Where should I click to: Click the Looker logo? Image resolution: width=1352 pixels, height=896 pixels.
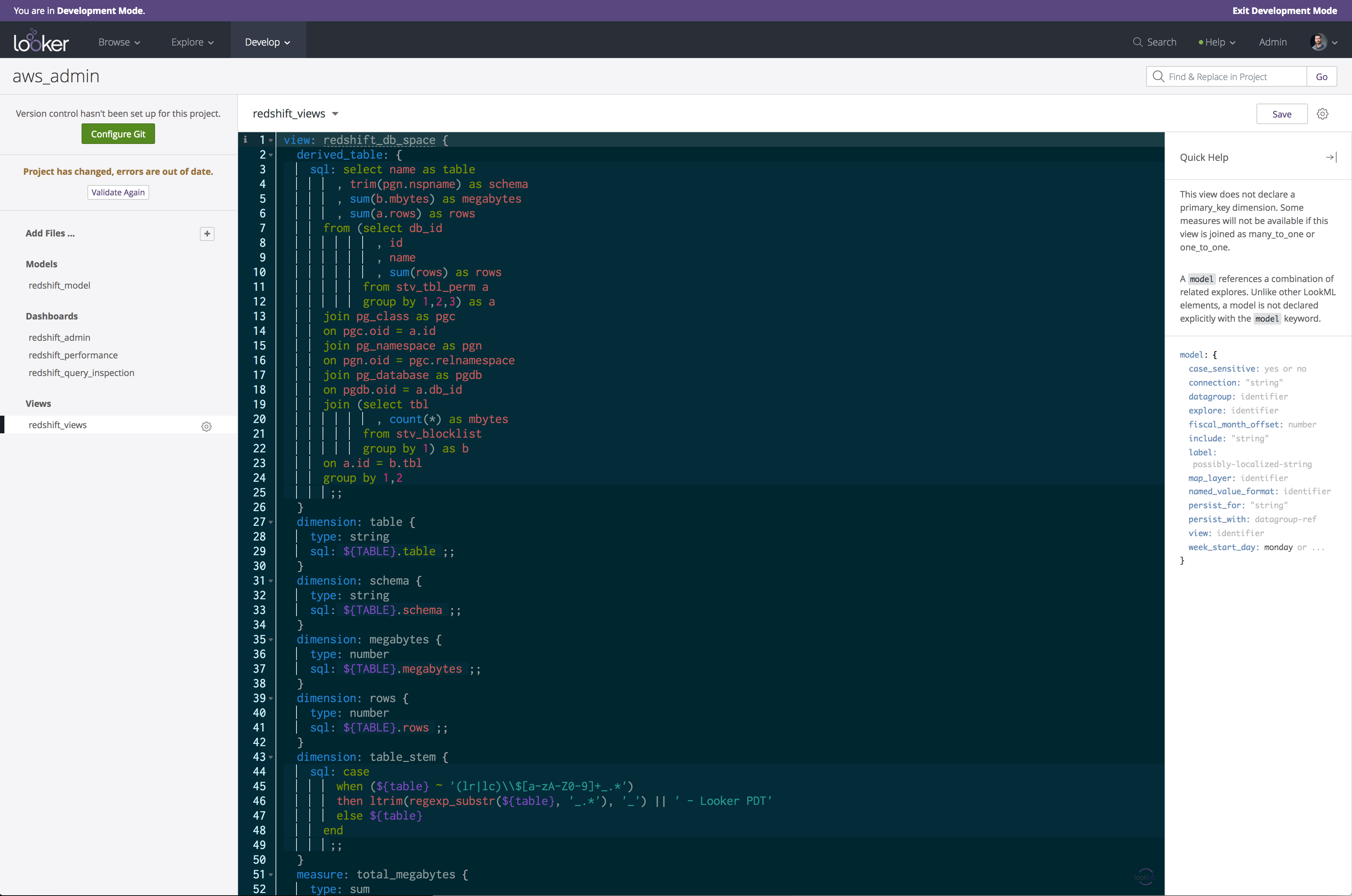click(x=41, y=41)
